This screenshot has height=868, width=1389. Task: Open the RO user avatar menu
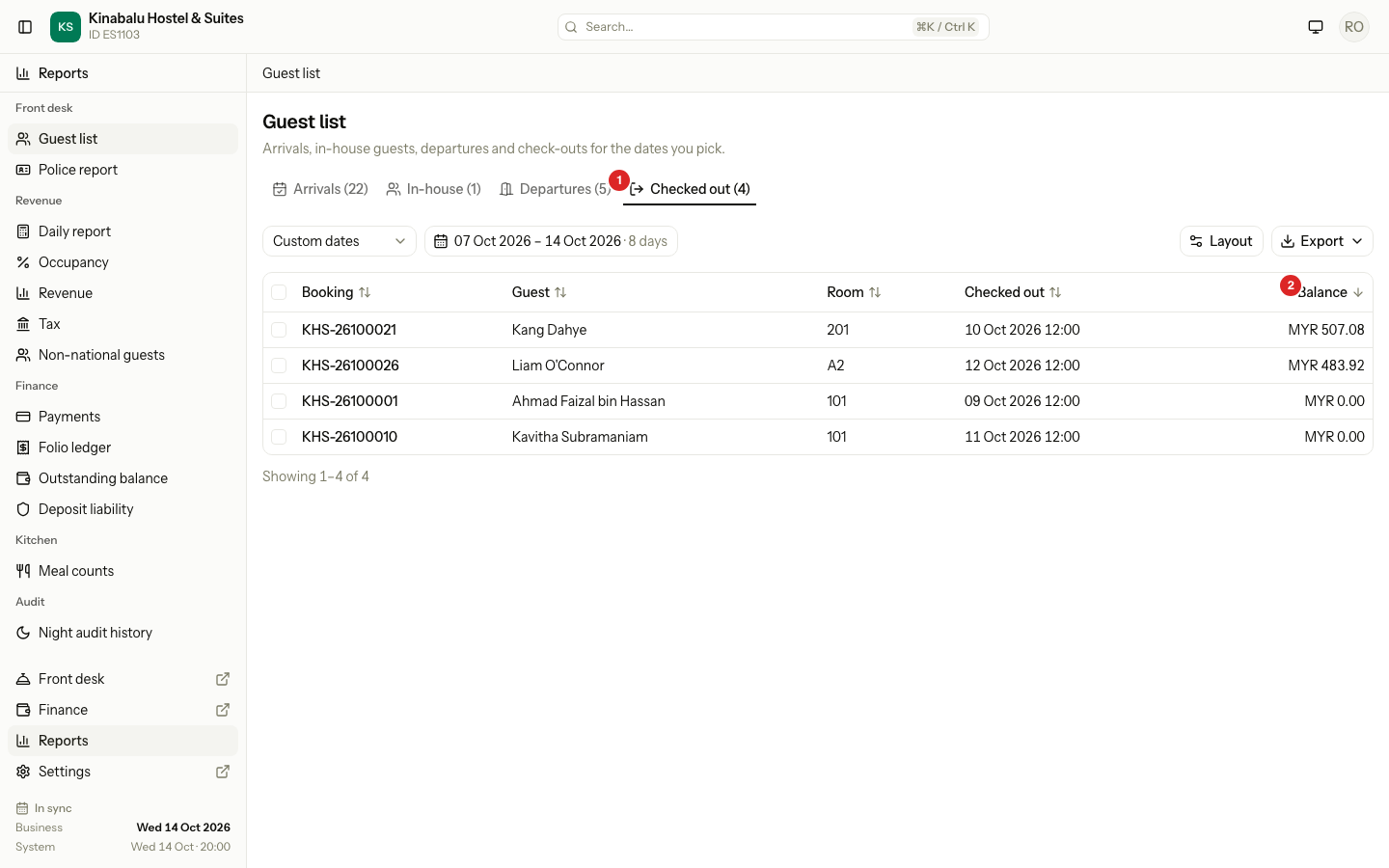[x=1354, y=27]
